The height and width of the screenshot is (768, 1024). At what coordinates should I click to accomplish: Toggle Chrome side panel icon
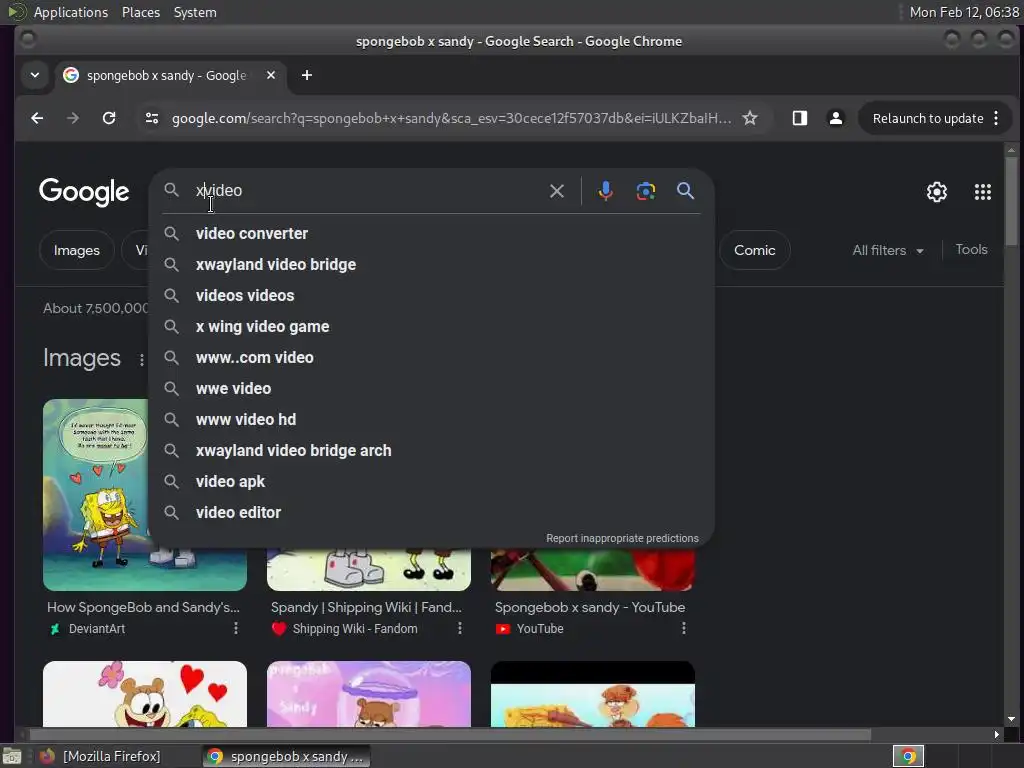[x=799, y=118]
